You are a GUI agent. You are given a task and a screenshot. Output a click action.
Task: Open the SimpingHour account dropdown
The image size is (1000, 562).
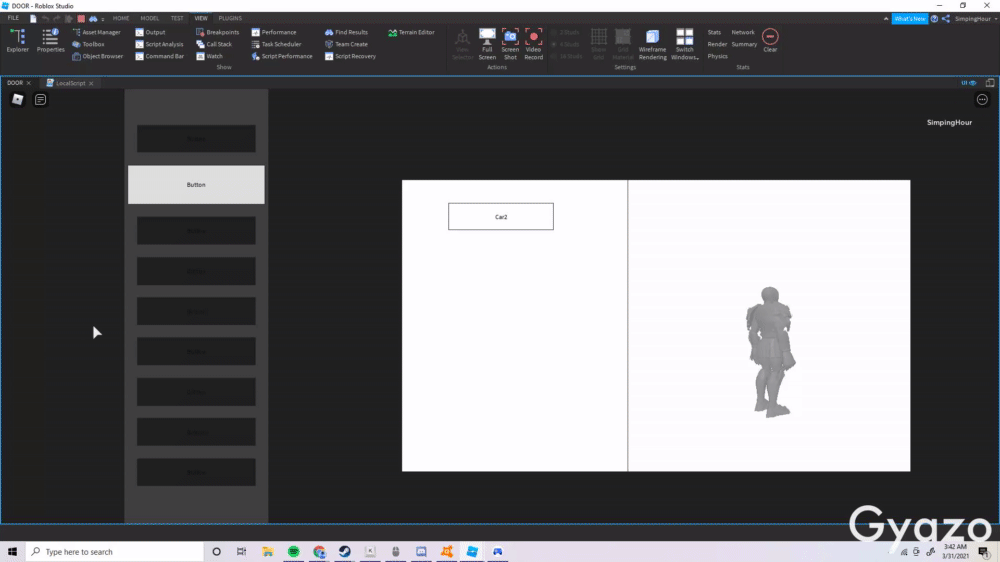click(x=974, y=18)
